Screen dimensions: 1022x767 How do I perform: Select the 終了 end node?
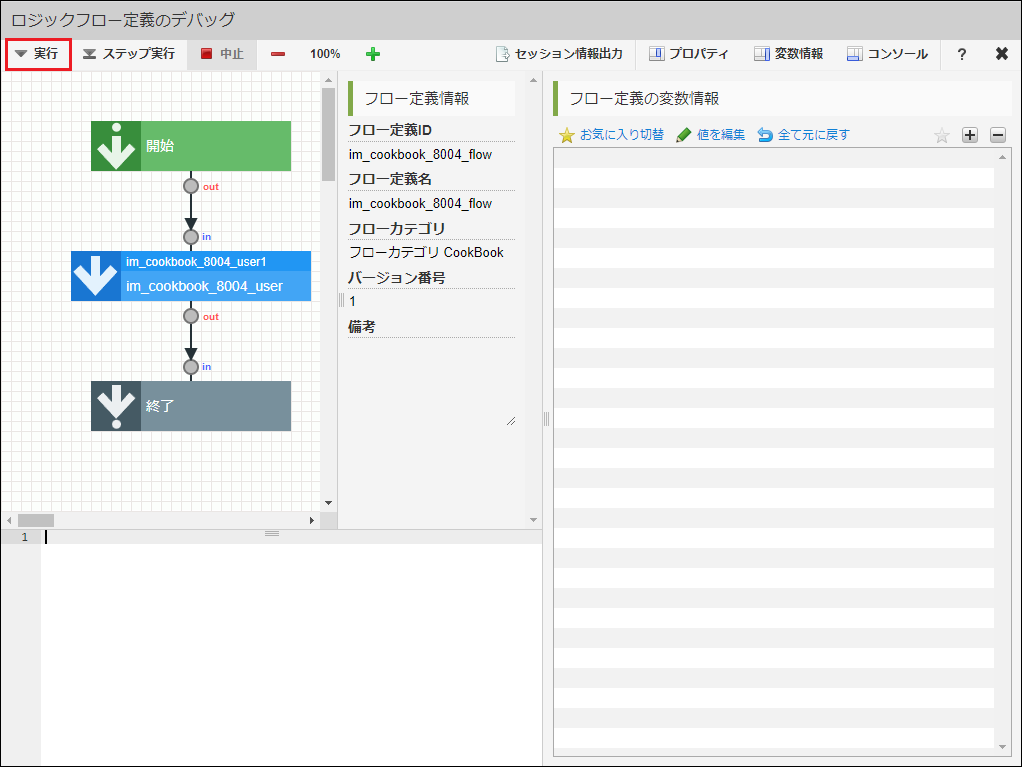click(x=191, y=406)
